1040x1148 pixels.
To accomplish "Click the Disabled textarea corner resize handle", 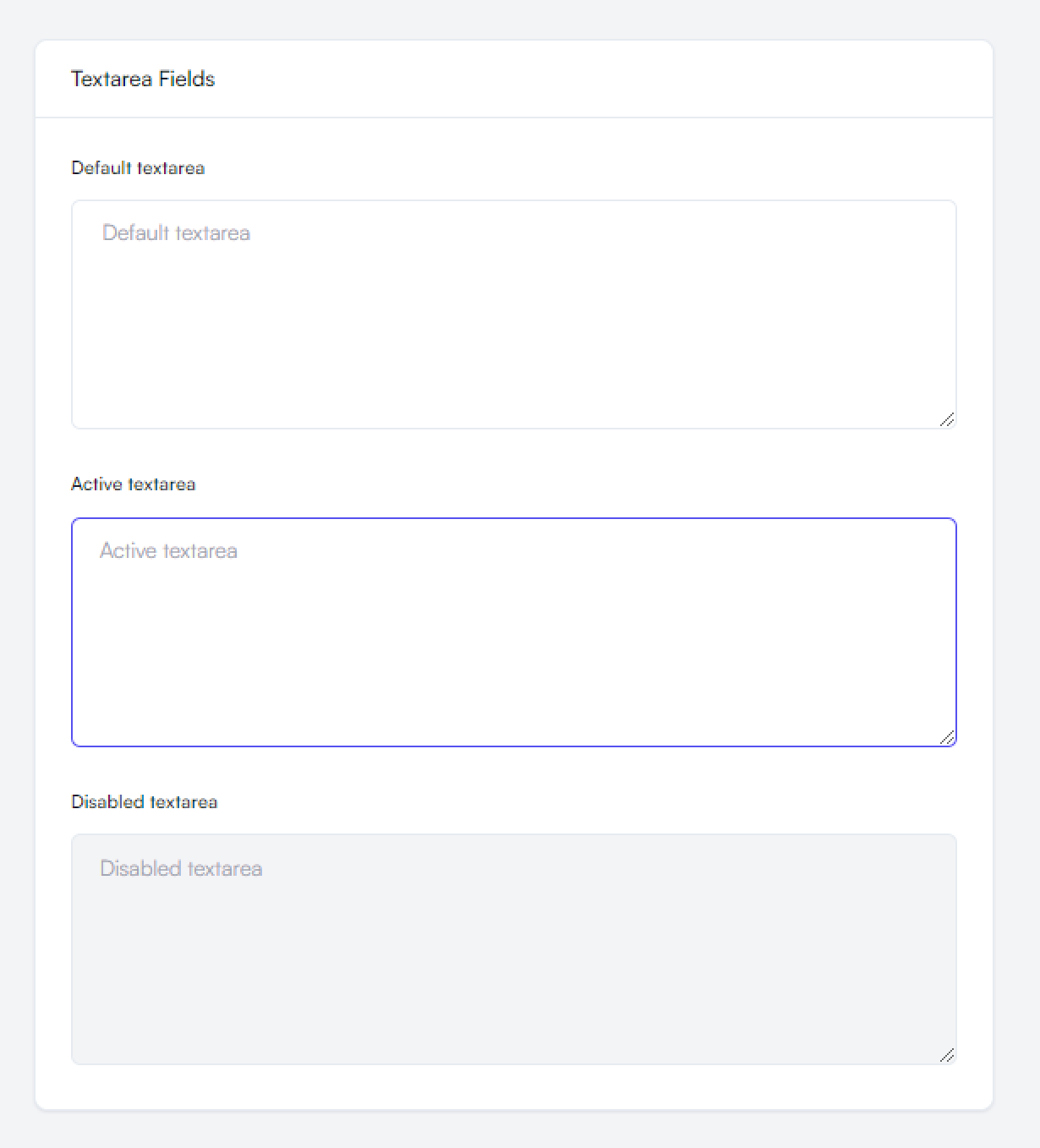I will pyautogui.click(x=947, y=1055).
